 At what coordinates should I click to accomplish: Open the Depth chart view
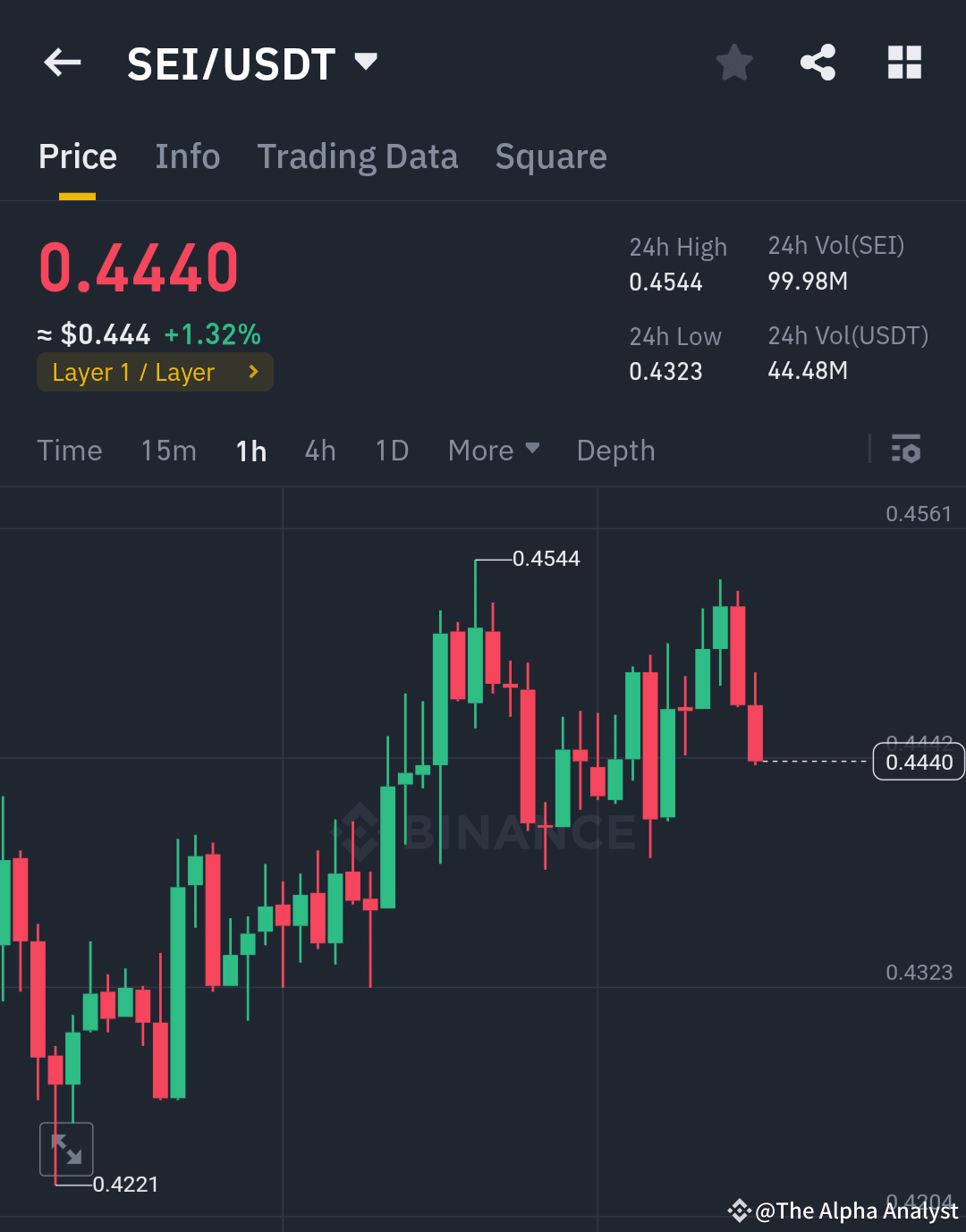click(x=614, y=450)
